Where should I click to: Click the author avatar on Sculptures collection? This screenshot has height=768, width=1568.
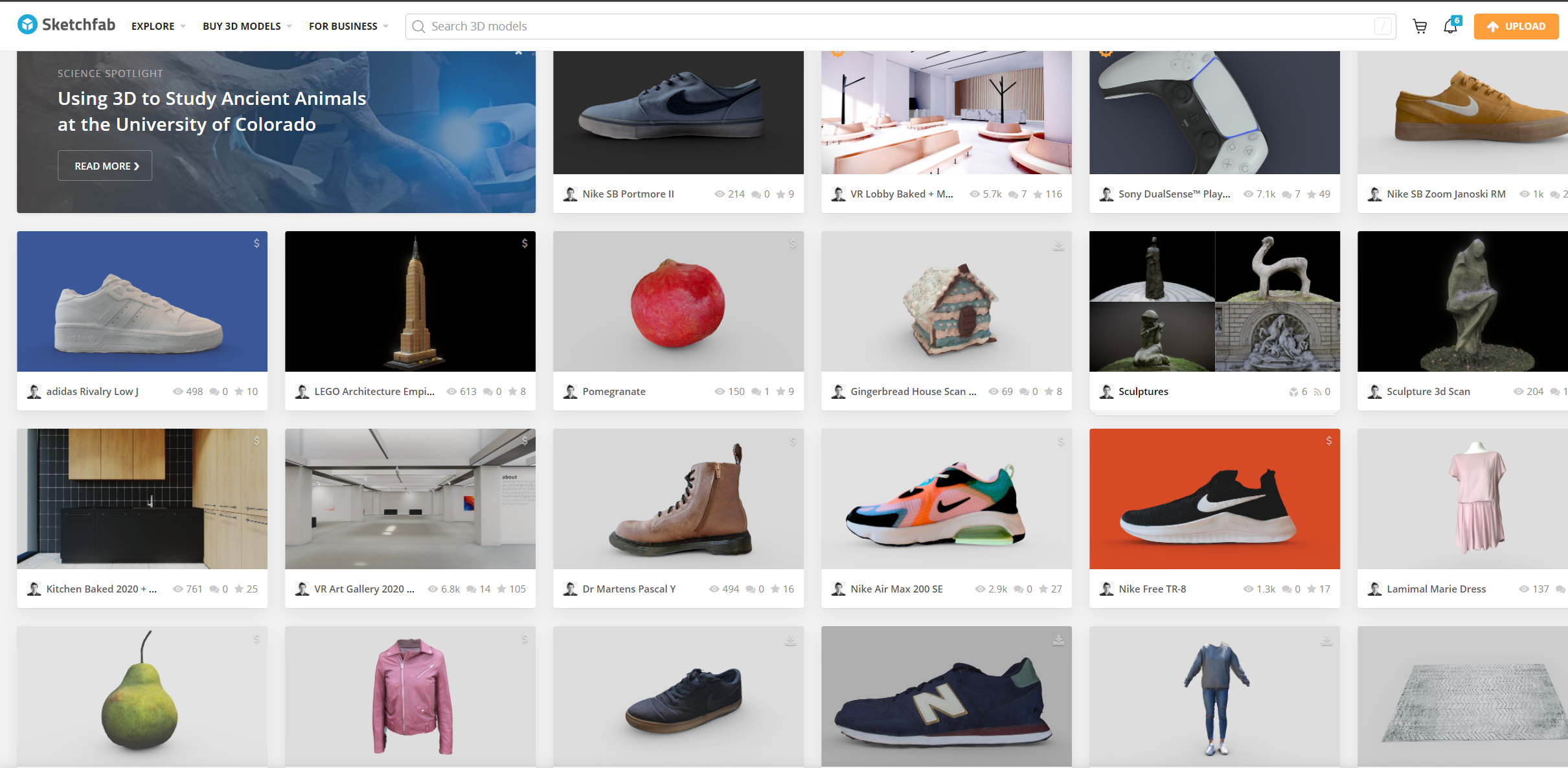1106,392
